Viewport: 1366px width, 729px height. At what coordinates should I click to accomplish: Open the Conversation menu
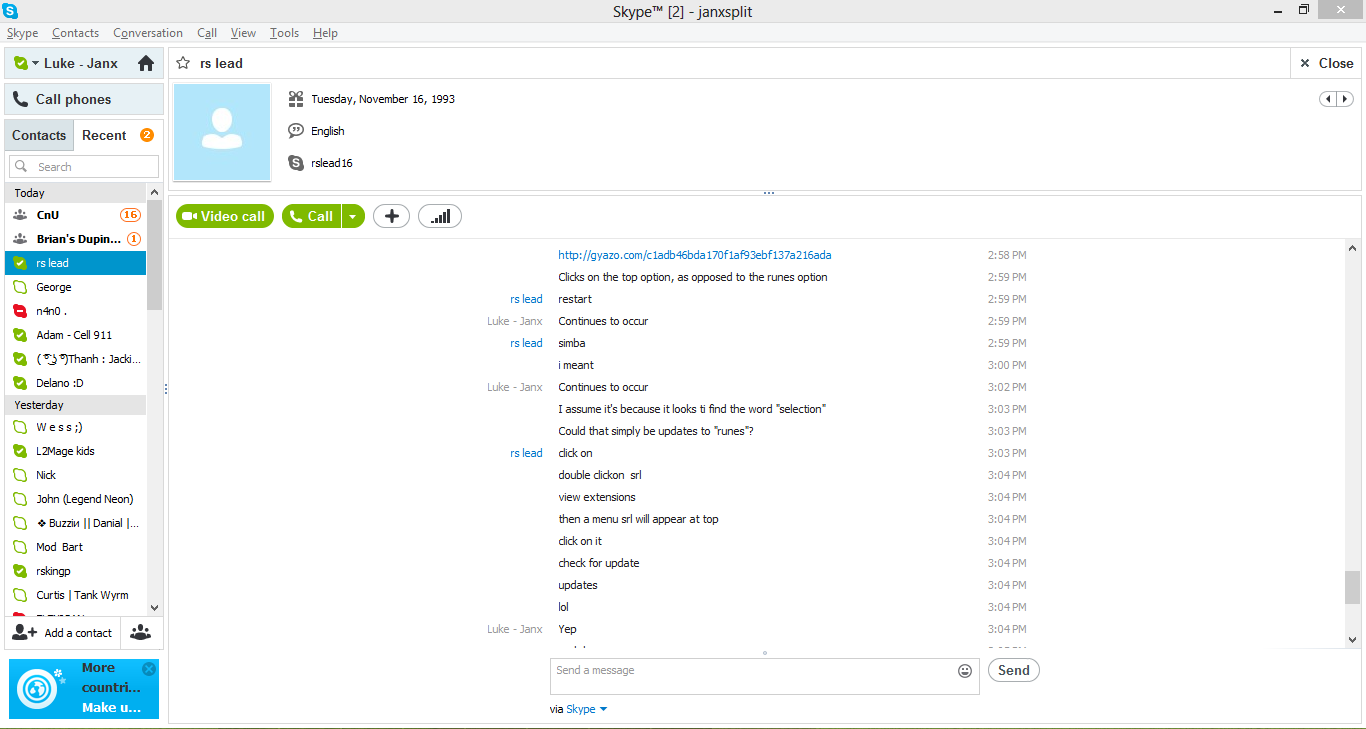point(148,33)
